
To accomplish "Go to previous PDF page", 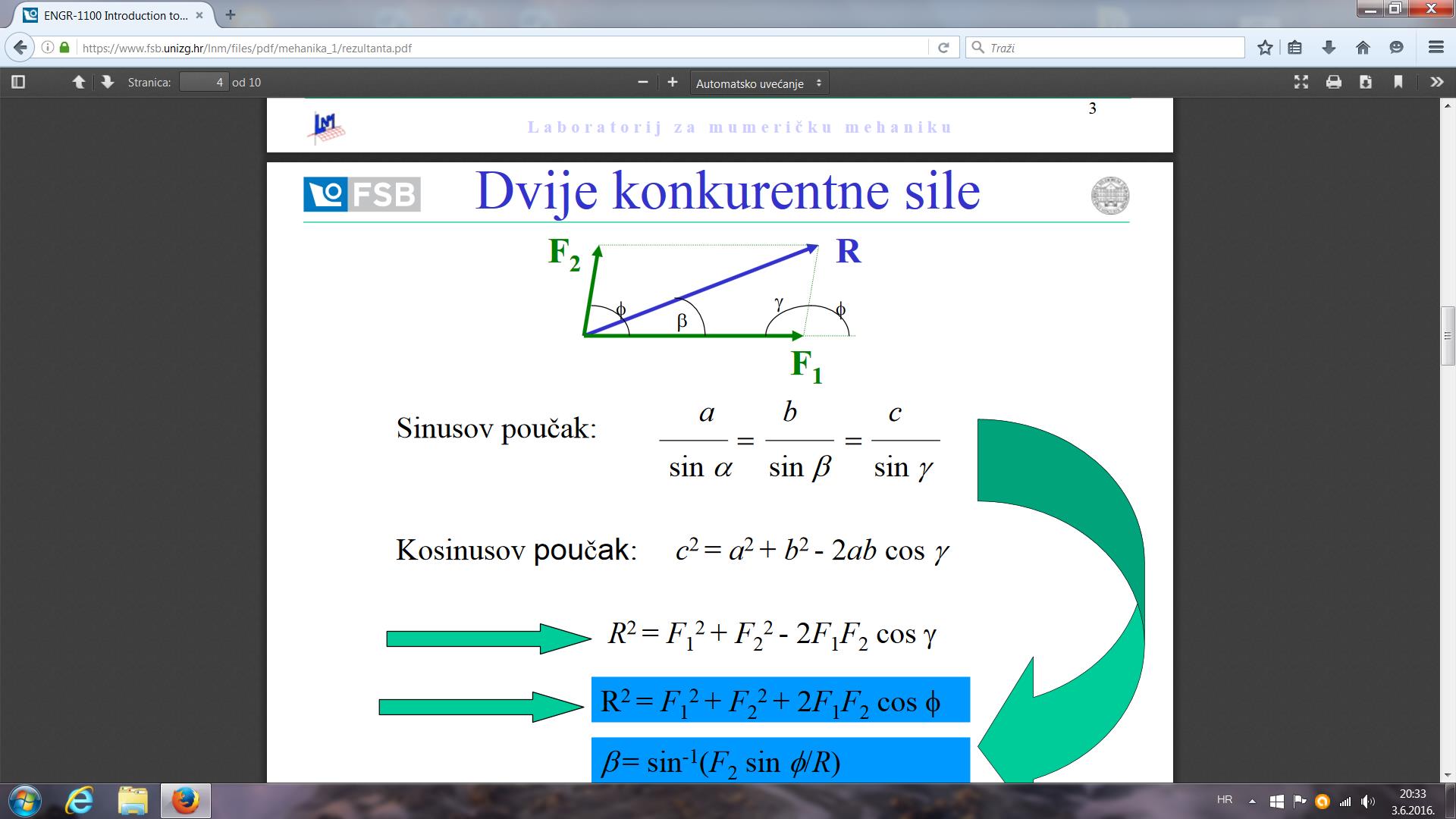I will click(79, 82).
